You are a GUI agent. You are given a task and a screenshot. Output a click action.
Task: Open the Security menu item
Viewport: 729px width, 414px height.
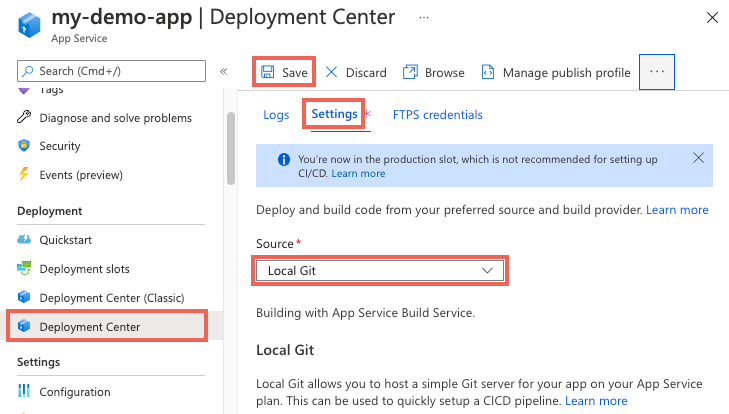pos(60,146)
